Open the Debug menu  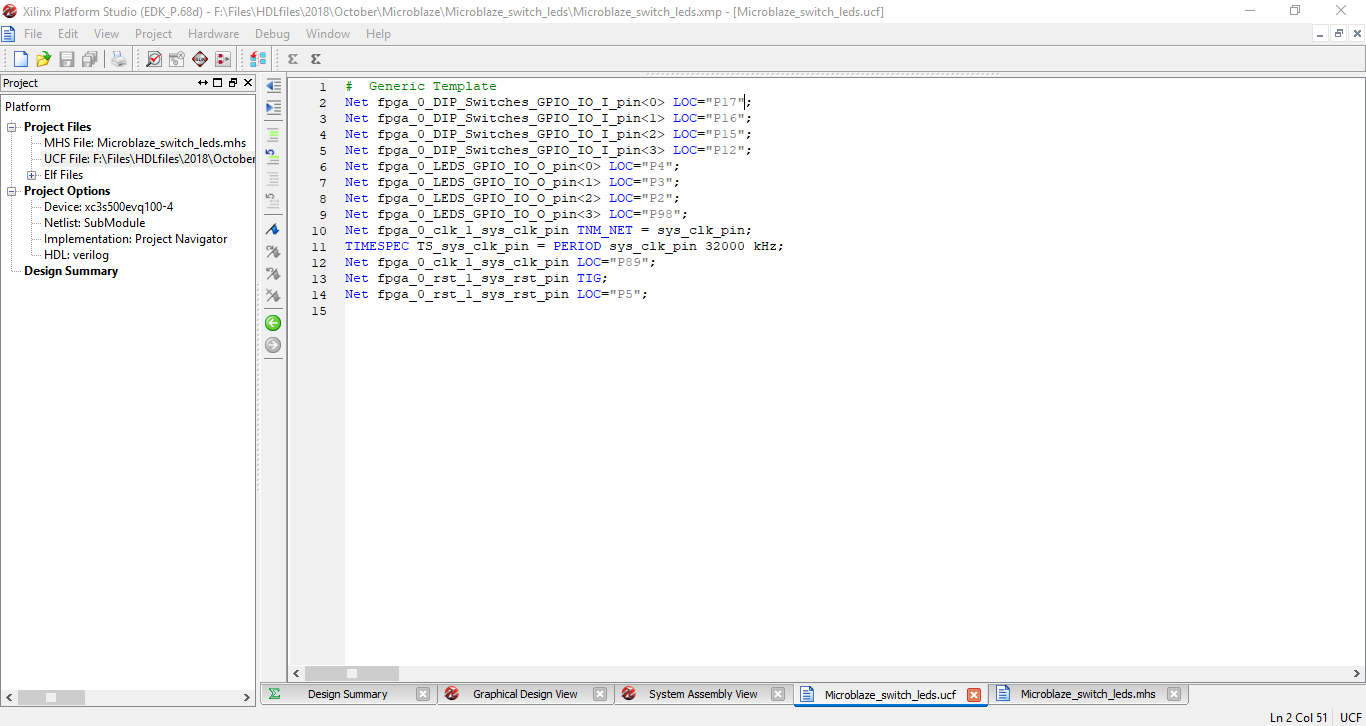coord(272,34)
